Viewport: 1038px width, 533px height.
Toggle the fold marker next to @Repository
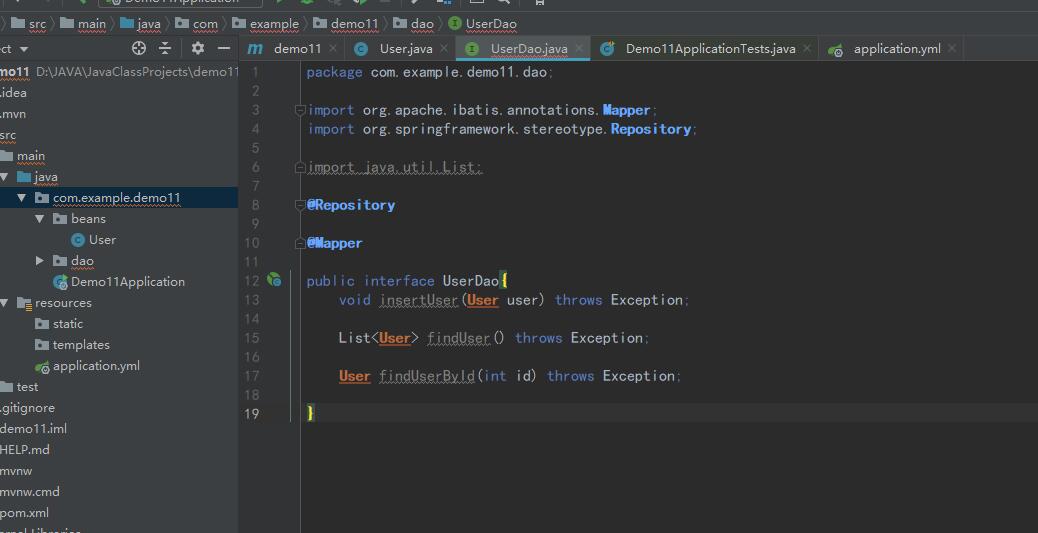(300, 205)
